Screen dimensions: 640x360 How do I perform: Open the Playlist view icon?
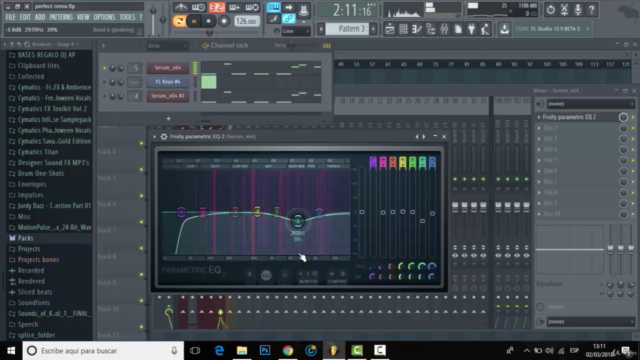[x=389, y=29]
